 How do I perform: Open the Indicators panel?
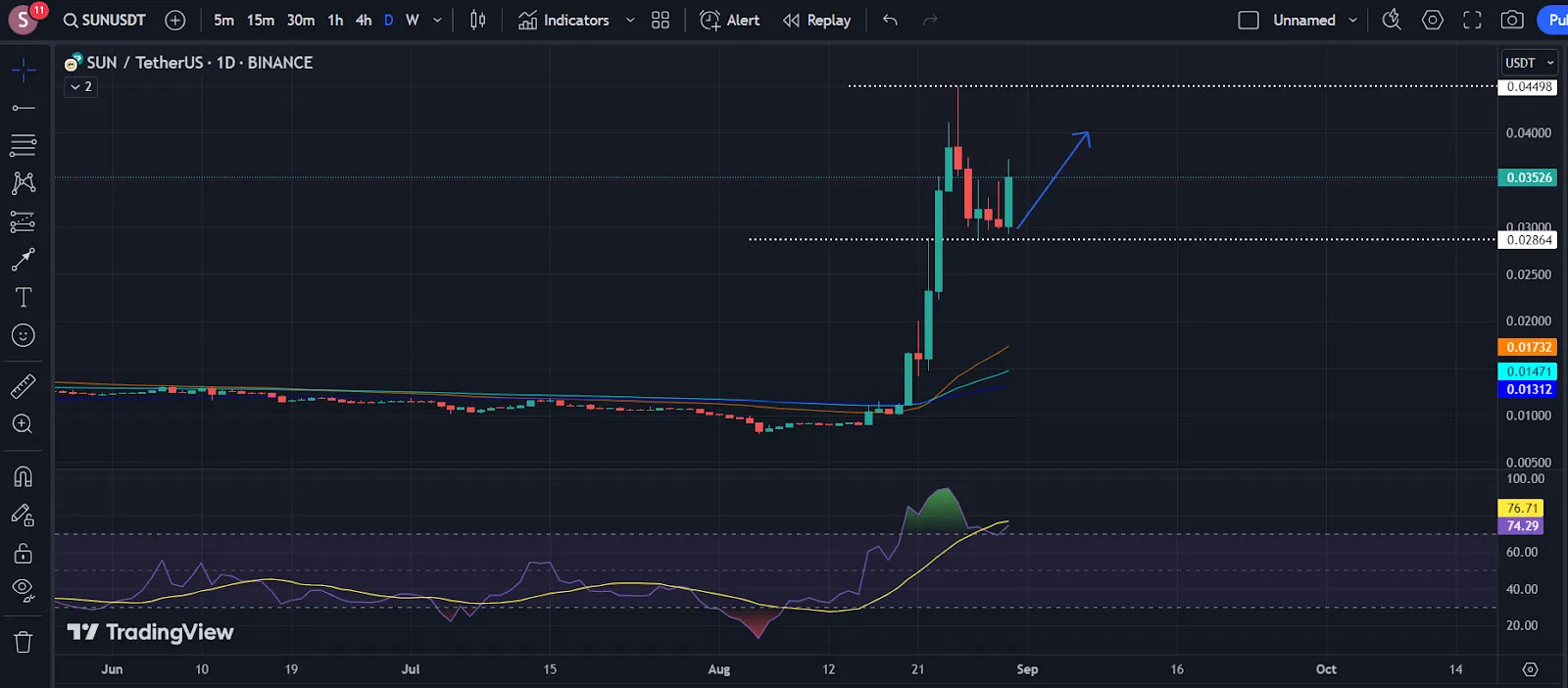coord(564,20)
